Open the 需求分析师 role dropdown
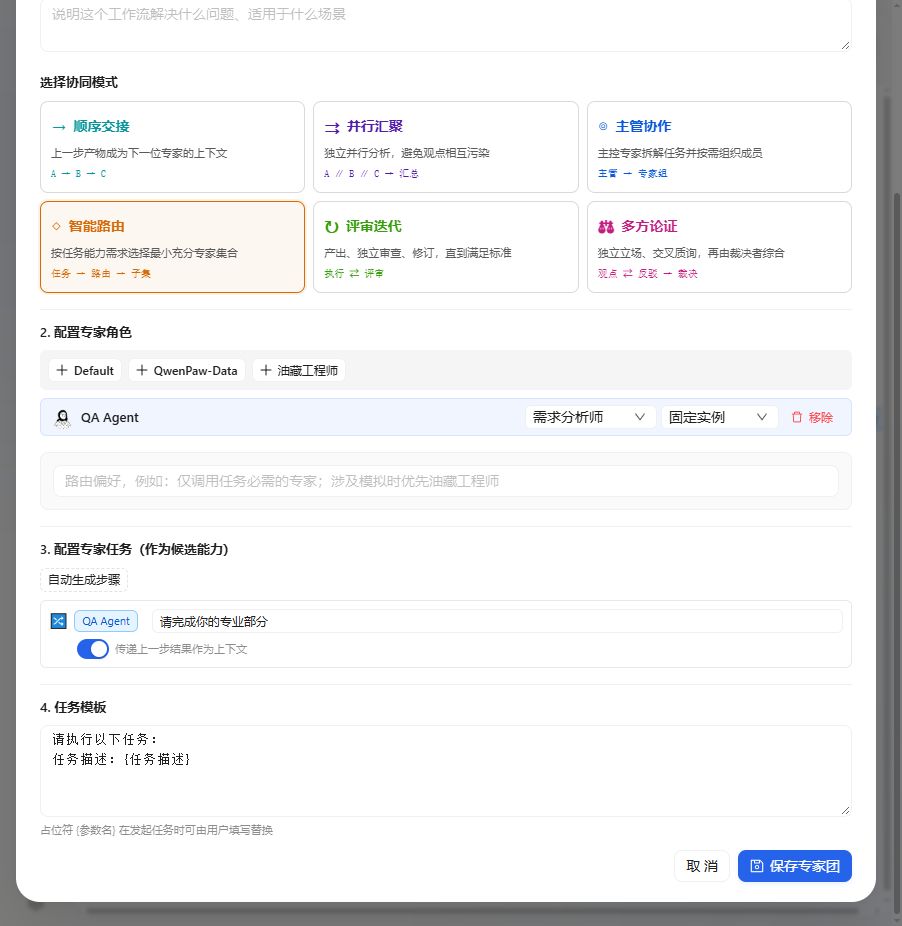 coord(590,417)
